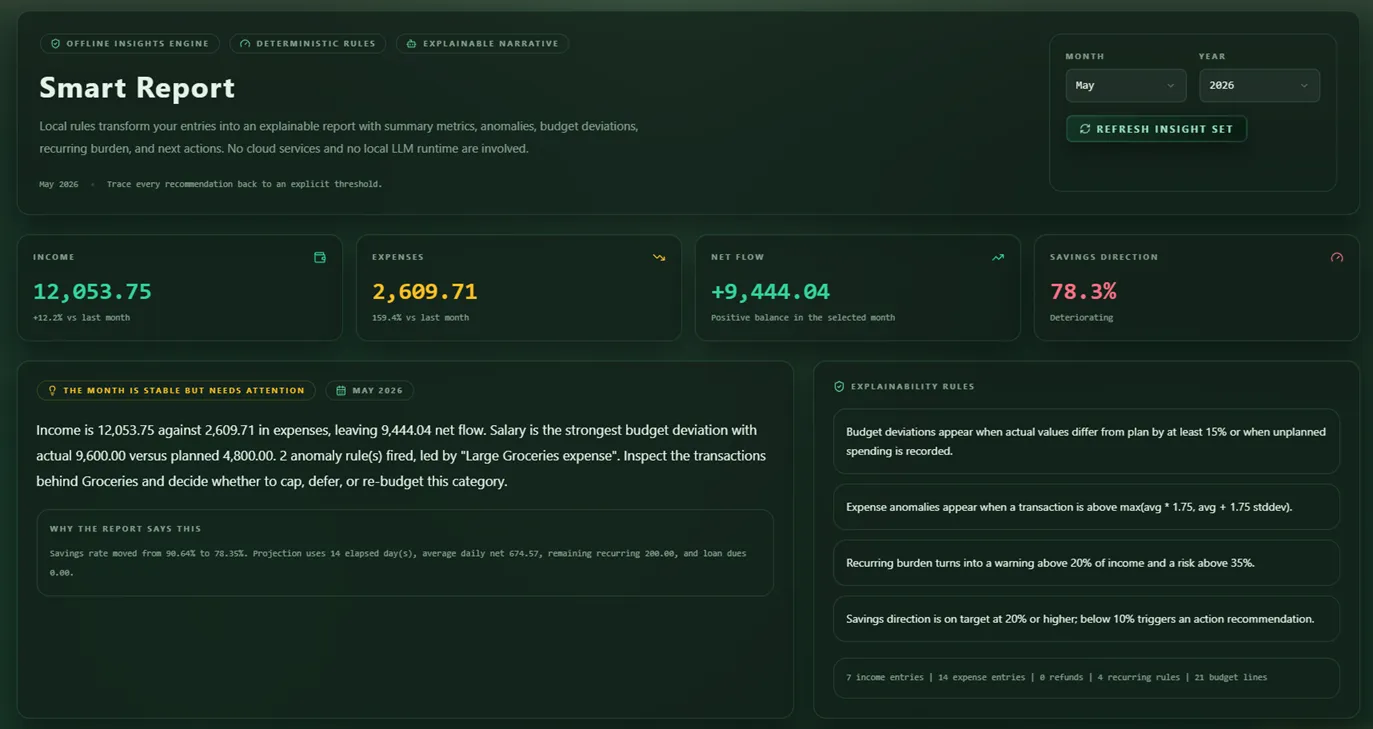Click the Expenses value 2,609.71
Viewport: 1373px width, 729px height.
[424, 292]
